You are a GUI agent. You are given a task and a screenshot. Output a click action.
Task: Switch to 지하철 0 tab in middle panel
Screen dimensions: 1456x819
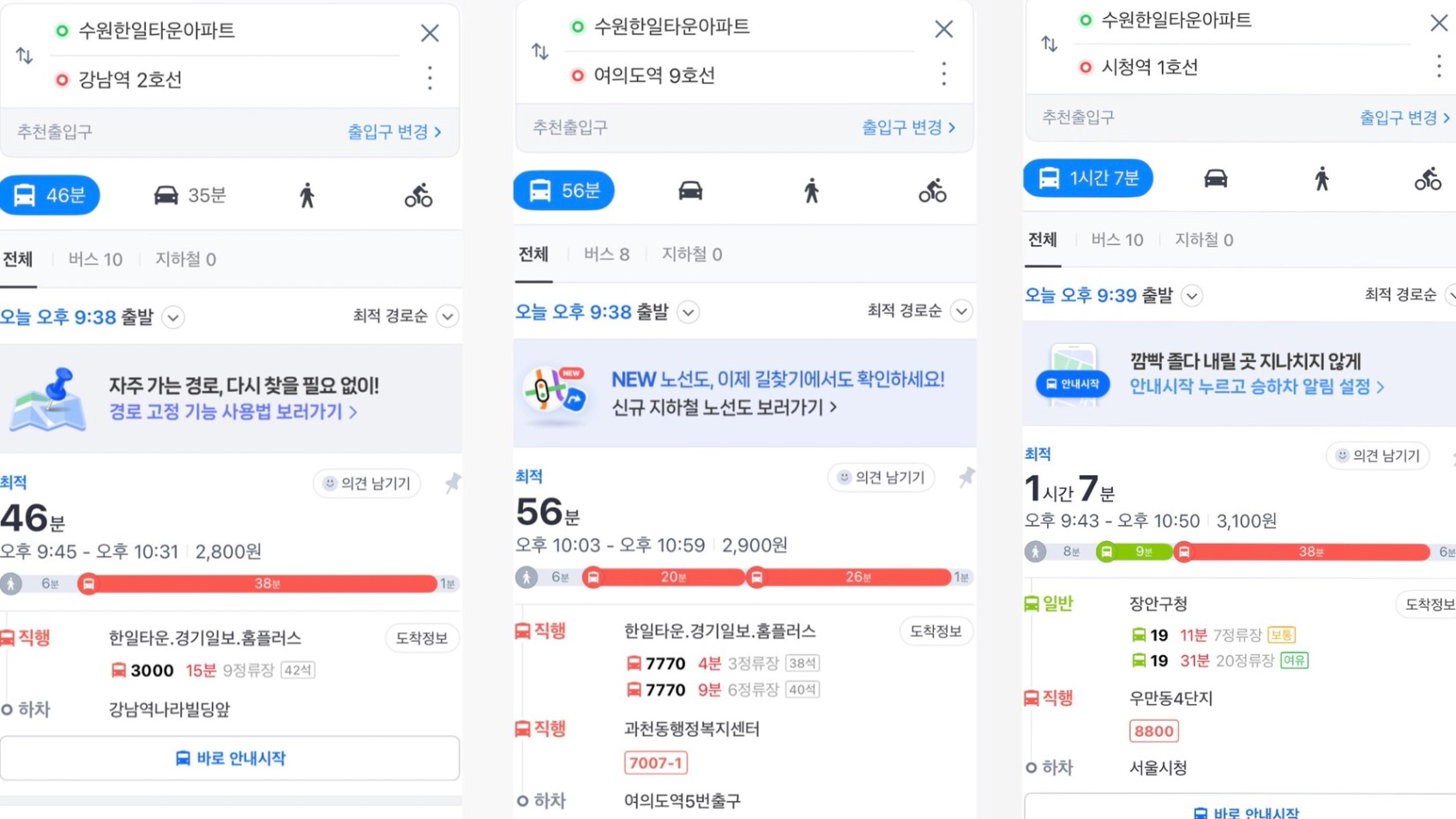coord(692,254)
